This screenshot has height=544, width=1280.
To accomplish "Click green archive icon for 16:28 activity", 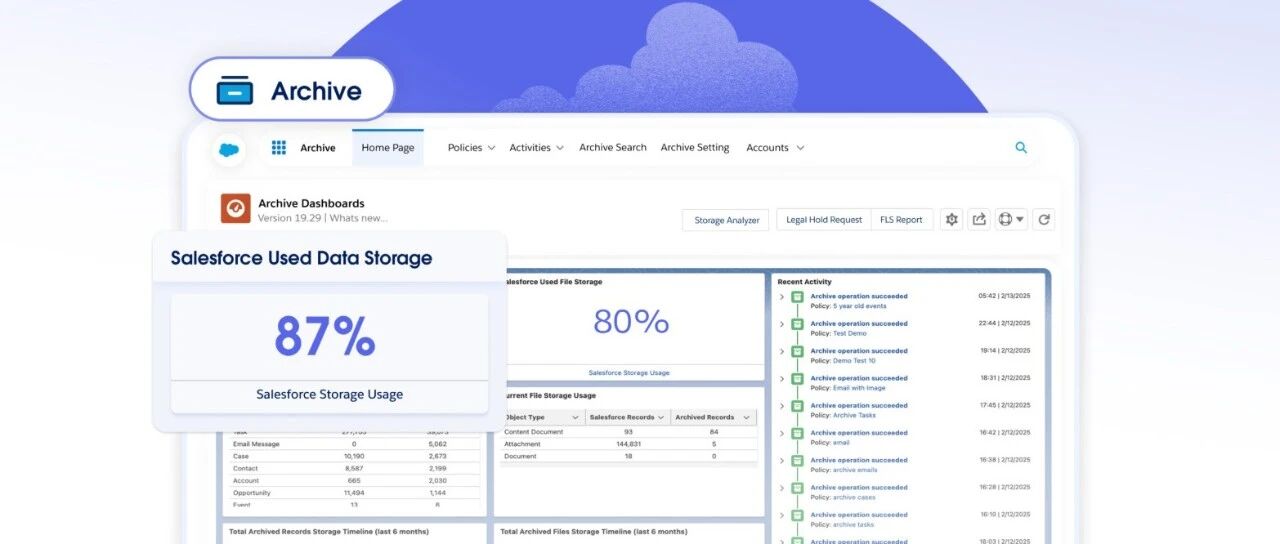I will click(x=797, y=488).
